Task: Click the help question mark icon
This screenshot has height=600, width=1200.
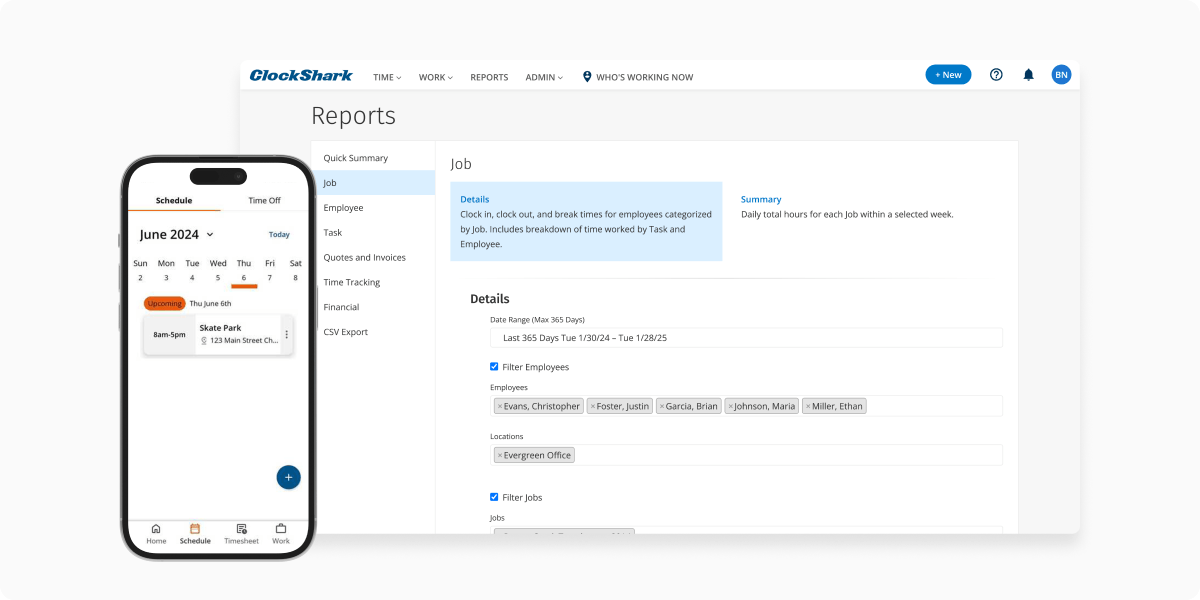Action: tap(996, 75)
